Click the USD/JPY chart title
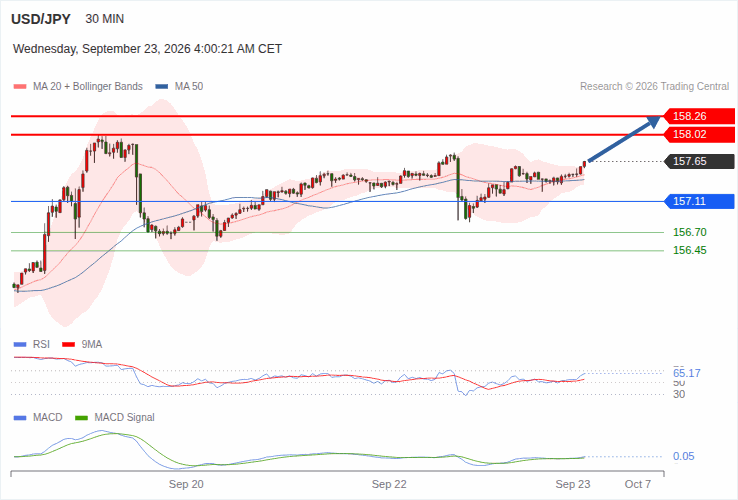 pos(41,19)
